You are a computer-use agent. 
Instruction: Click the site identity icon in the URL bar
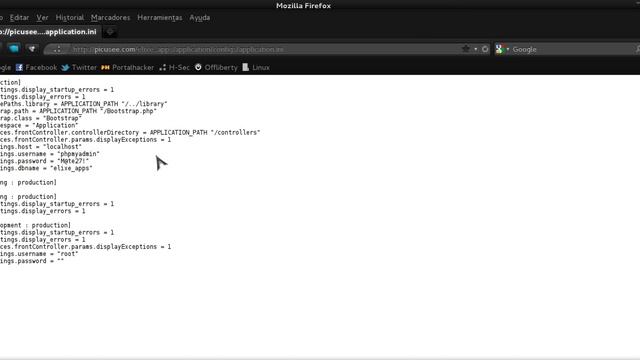point(58,49)
